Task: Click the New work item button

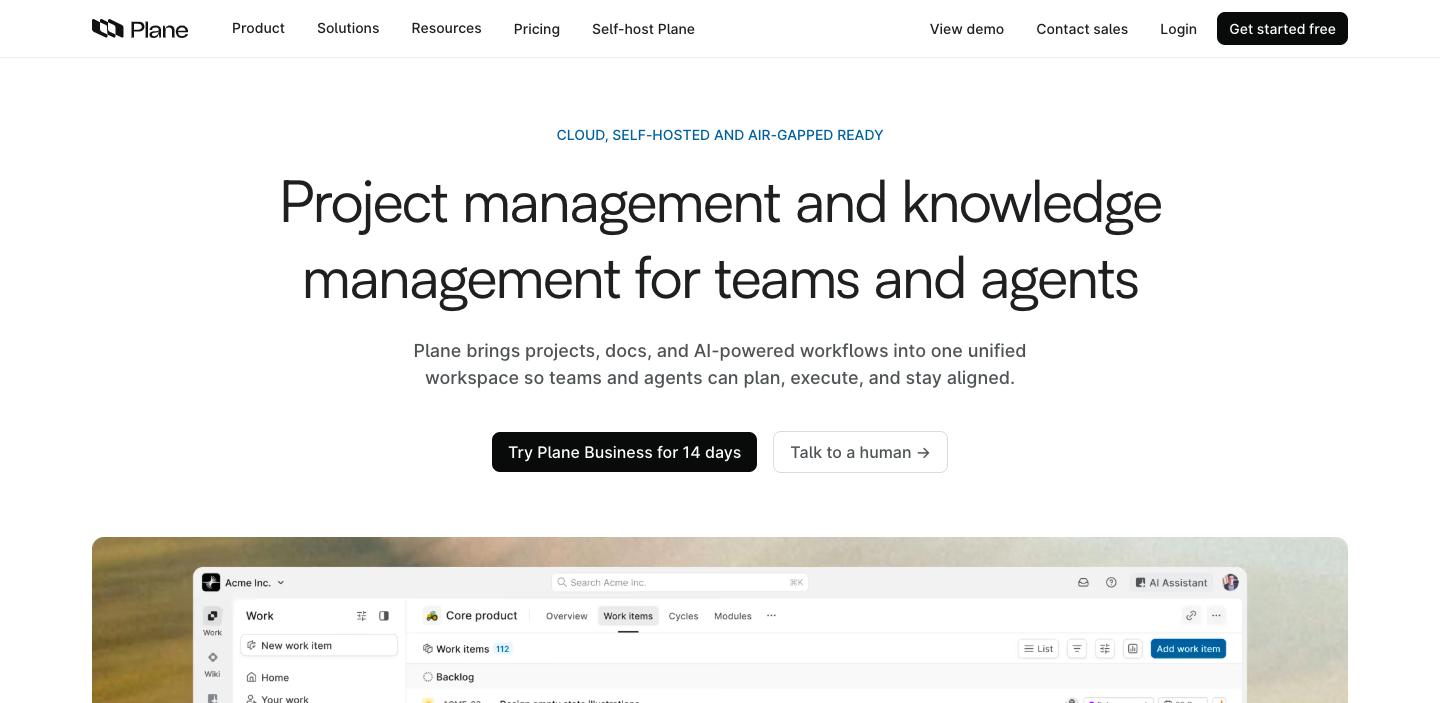Action: 319,645
